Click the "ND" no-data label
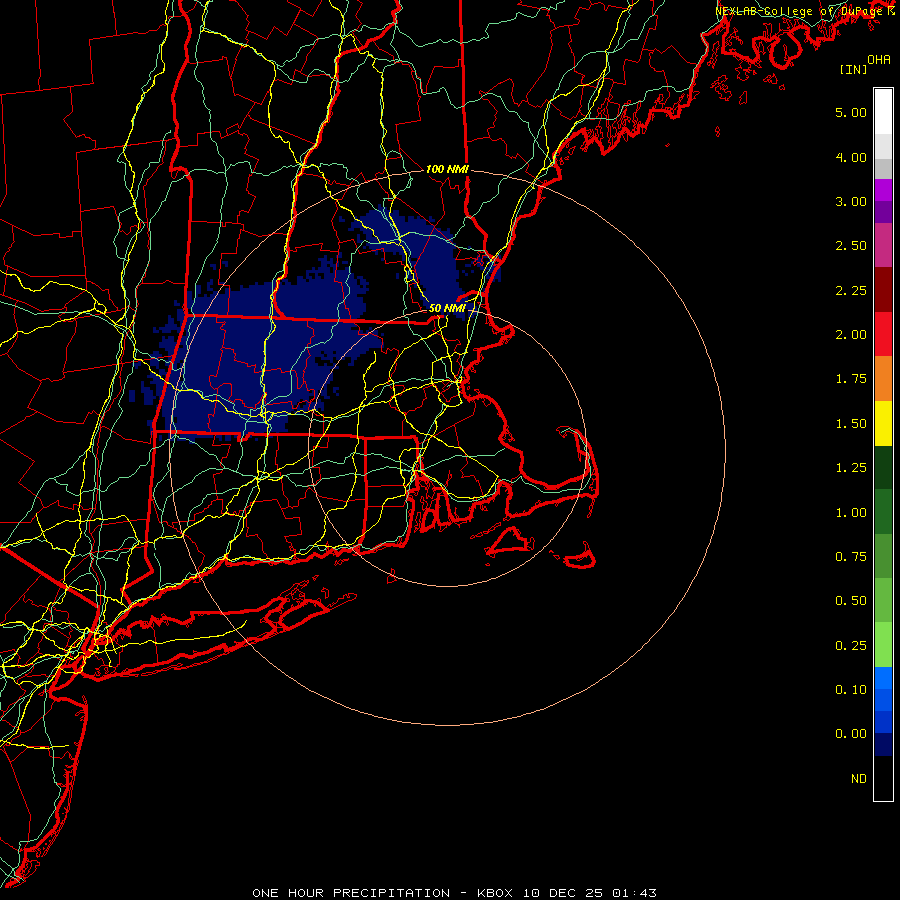Image resolution: width=900 pixels, height=900 pixels. pyautogui.click(x=859, y=779)
